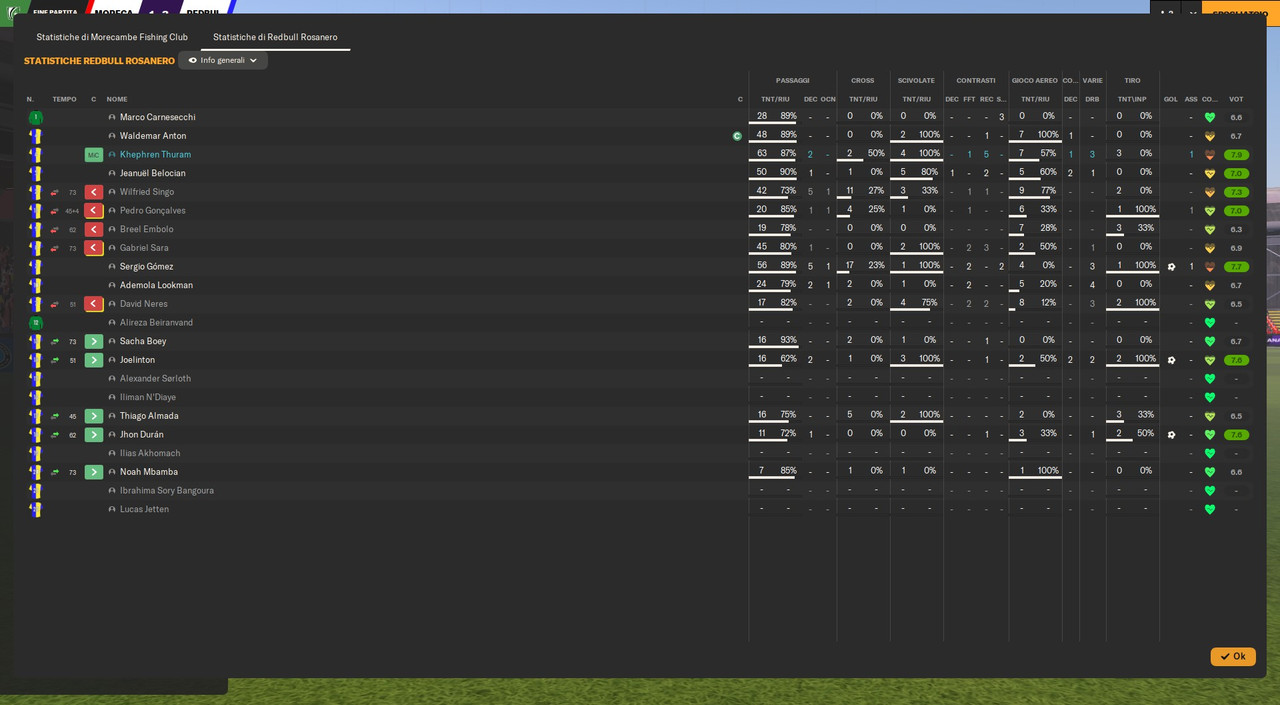Sort by the VOT rating column header
The height and width of the screenshot is (705, 1280).
pos(1236,99)
